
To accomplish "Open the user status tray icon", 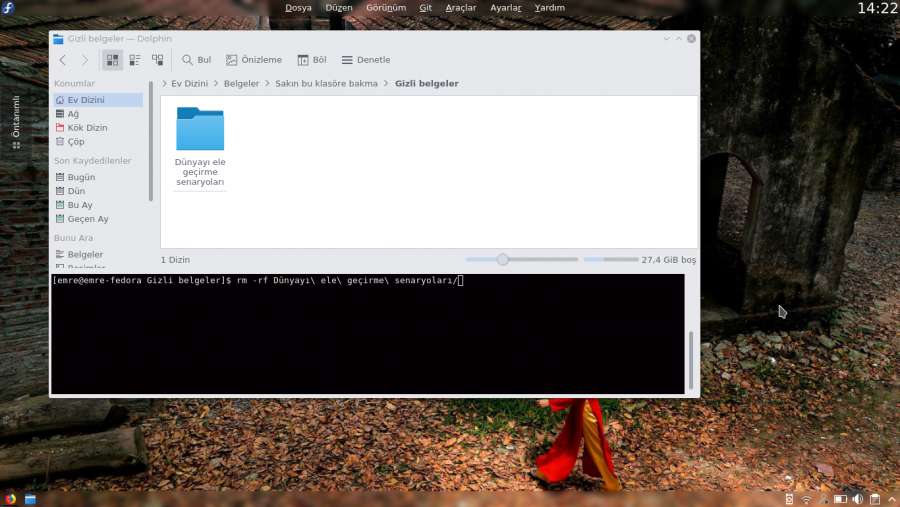I will (823, 500).
